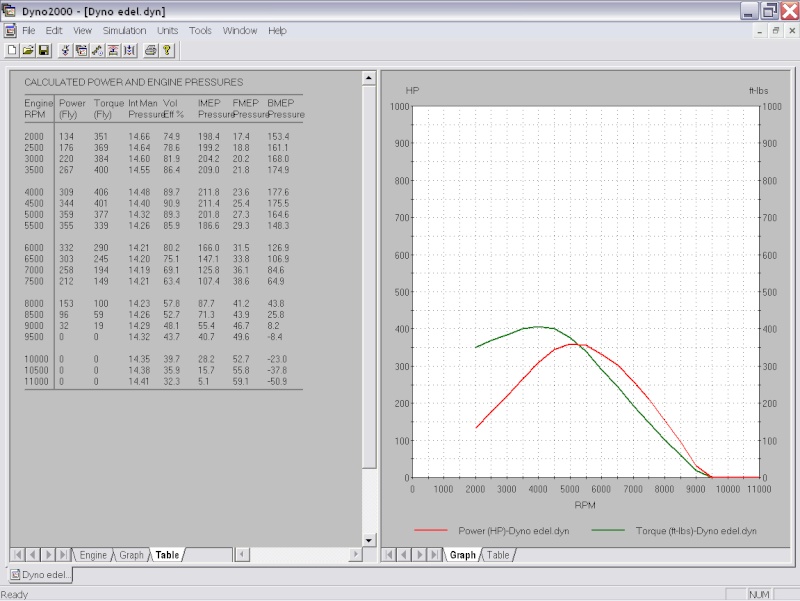Image resolution: width=800 pixels, height=601 pixels.
Task: Click the NUM indicator in status bar
Action: click(x=759, y=594)
